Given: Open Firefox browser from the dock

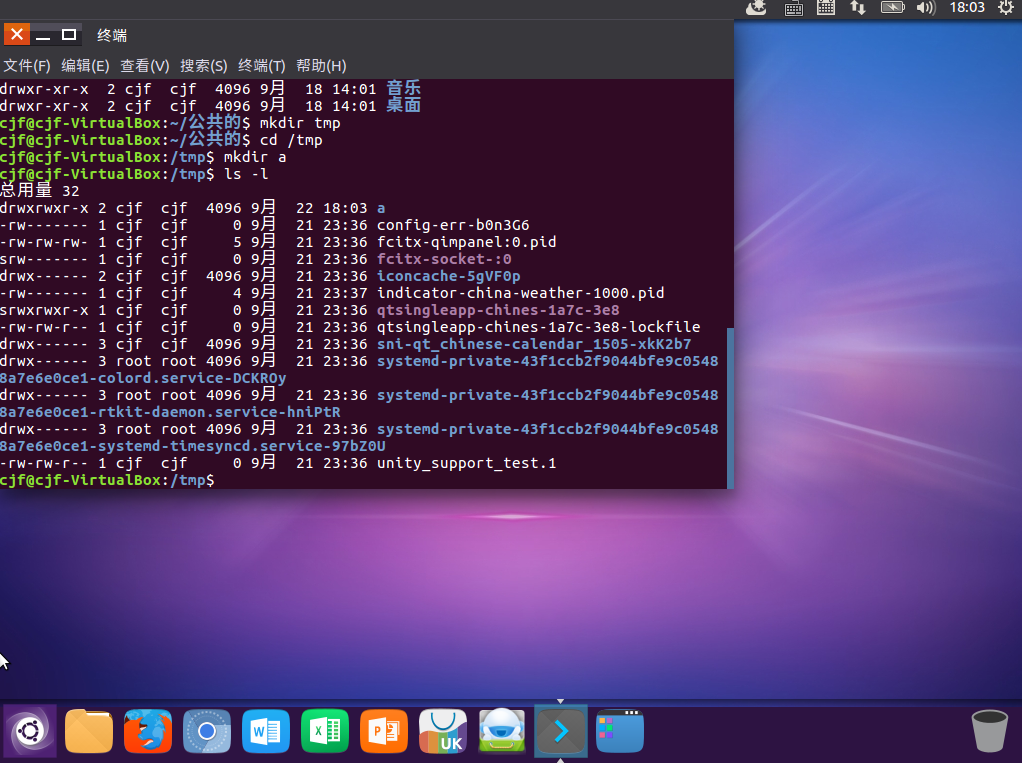Looking at the screenshot, I should click(x=148, y=731).
